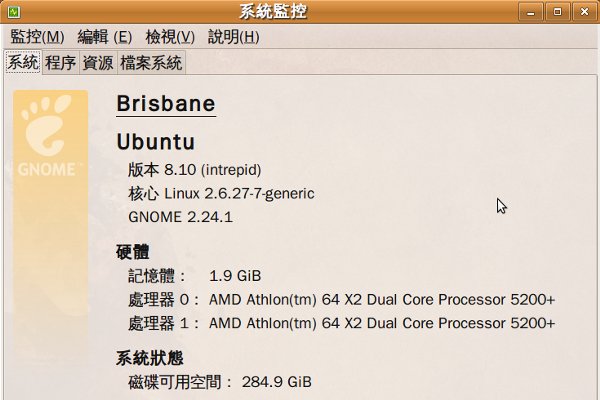
Task: Click the System Monitor title bar icon
Action: tap(13, 12)
